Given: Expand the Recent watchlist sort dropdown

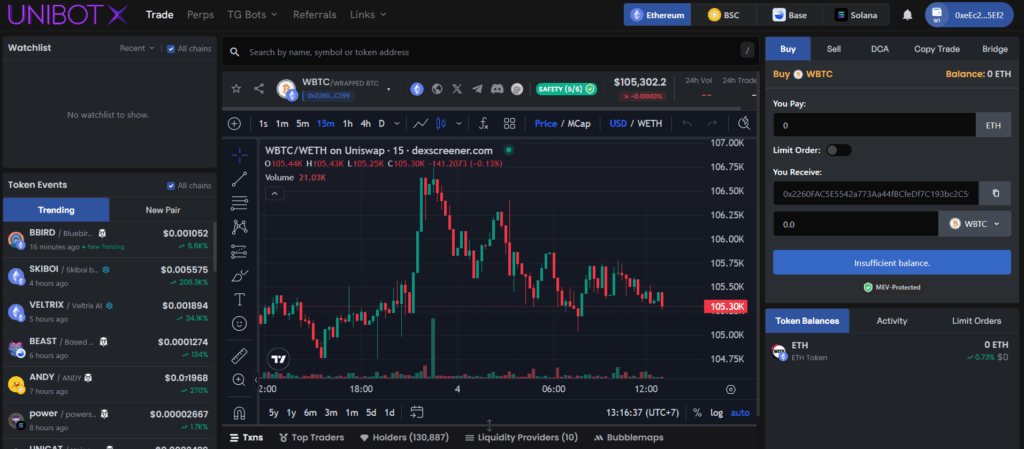Looking at the screenshot, I should coord(137,48).
